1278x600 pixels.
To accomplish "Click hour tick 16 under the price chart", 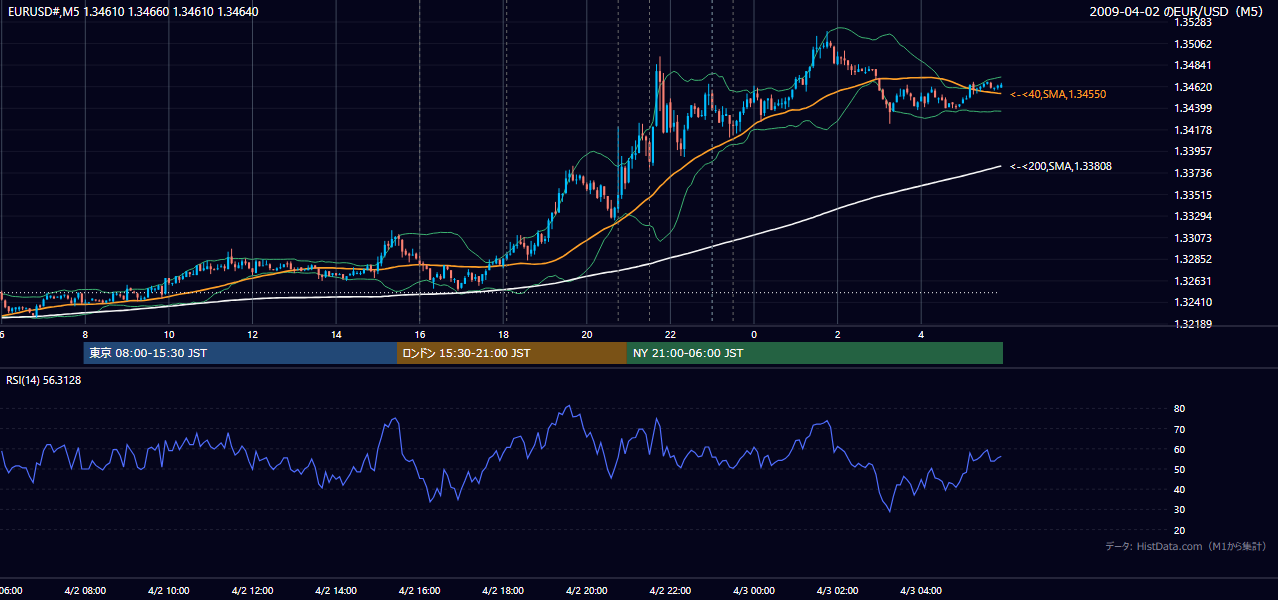I will click(x=420, y=335).
